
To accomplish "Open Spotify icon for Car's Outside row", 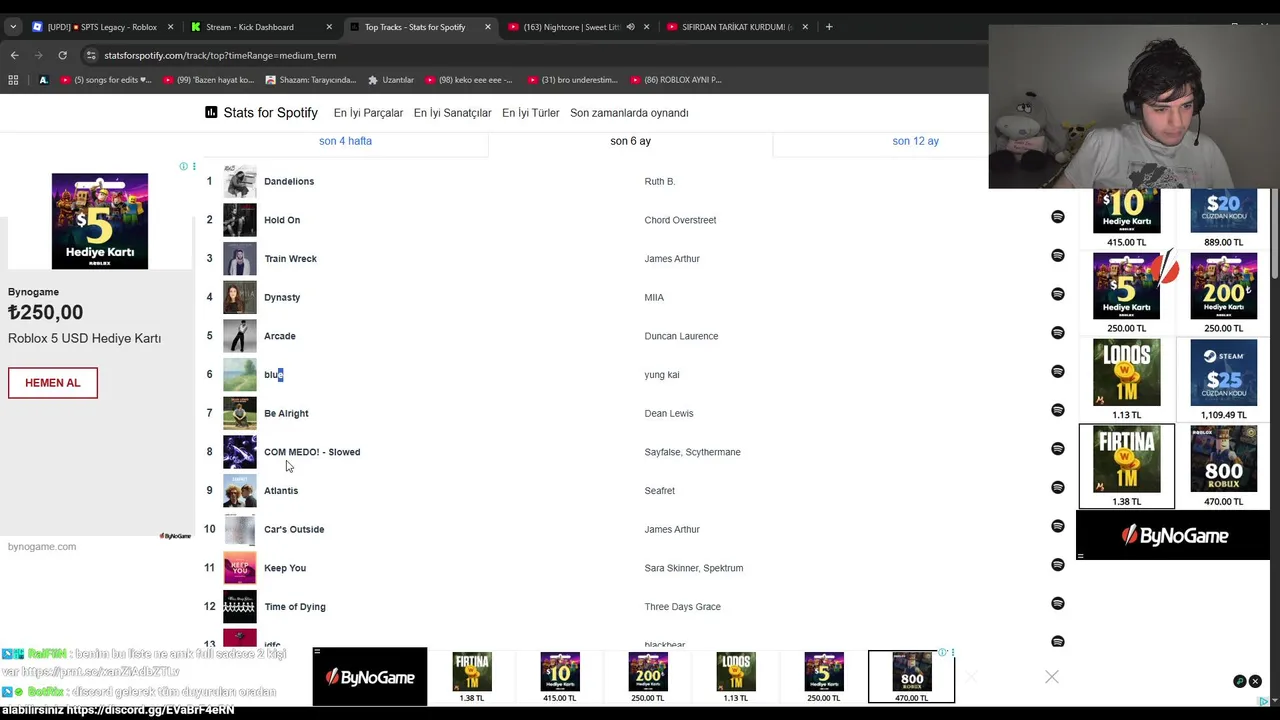I will [1058, 526].
